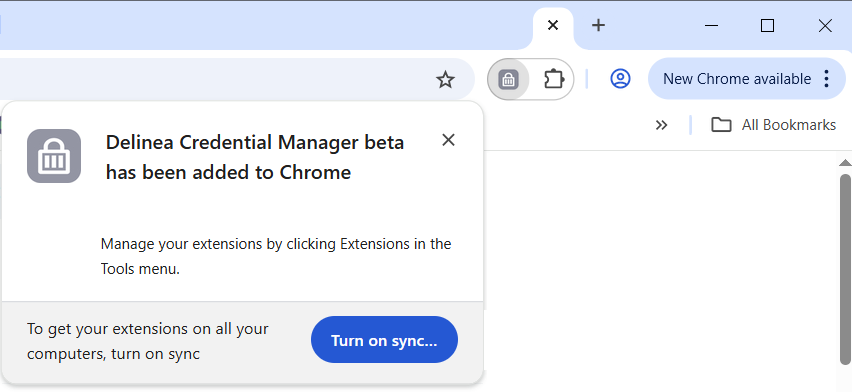Click the All Bookmarks label
Image resolution: width=852 pixels, height=392 pixels.
pyautogui.click(x=788, y=125)
